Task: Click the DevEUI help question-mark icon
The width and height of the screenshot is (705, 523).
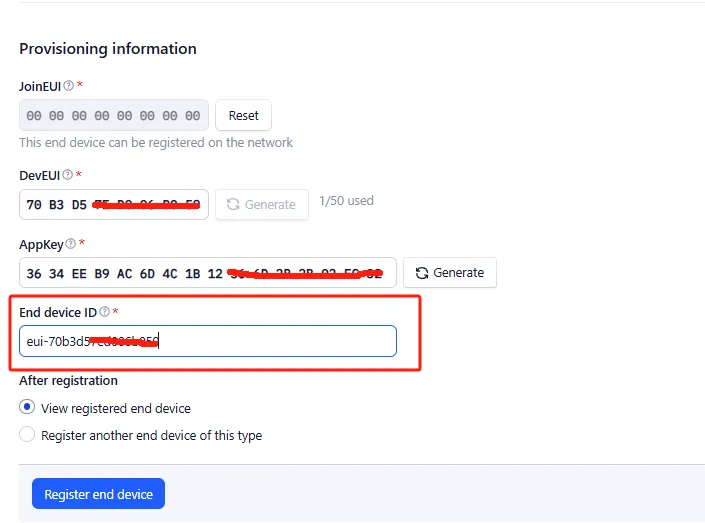Action: [x=68, y=175]
